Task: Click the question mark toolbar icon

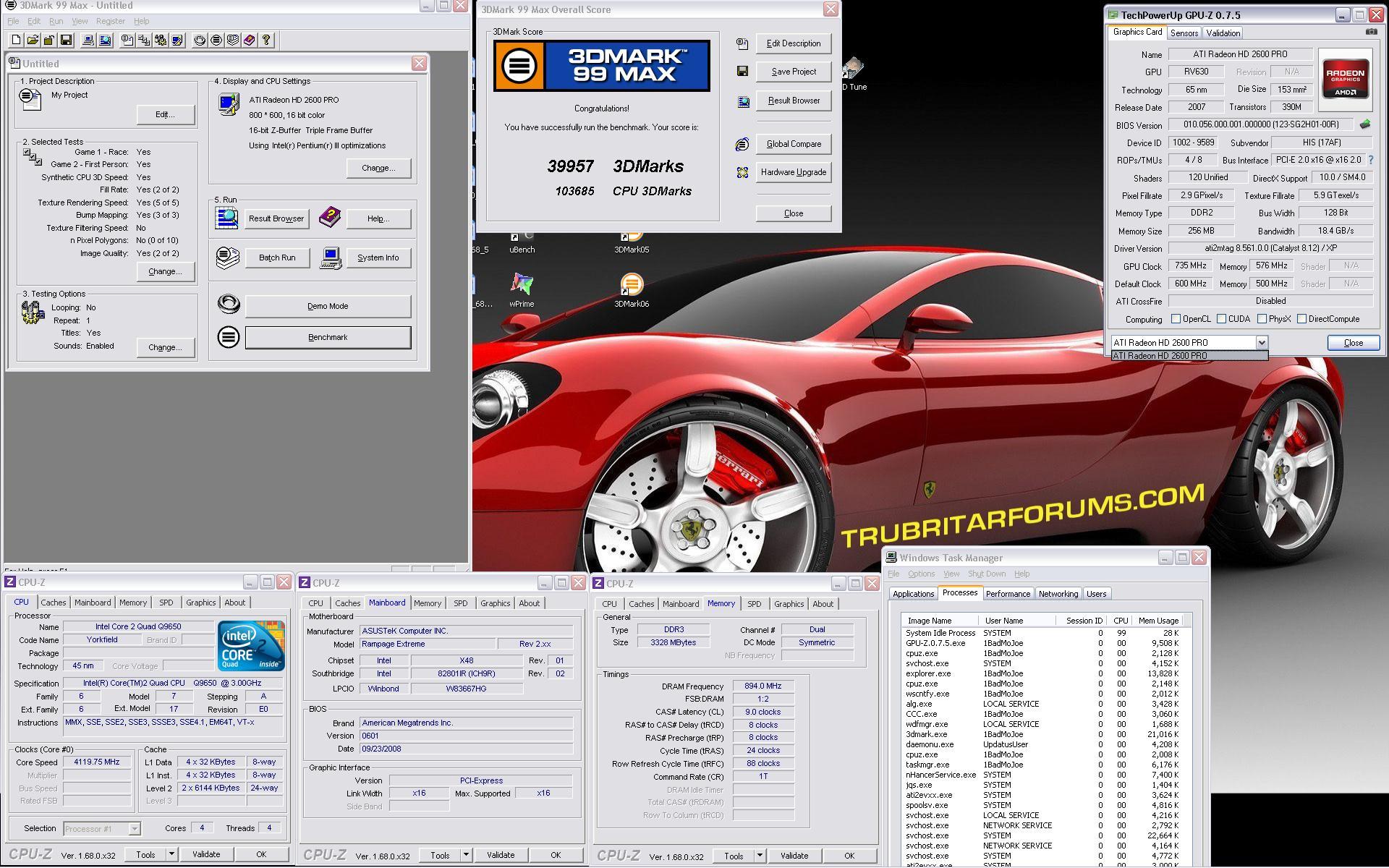Action: tap(266, 41)
